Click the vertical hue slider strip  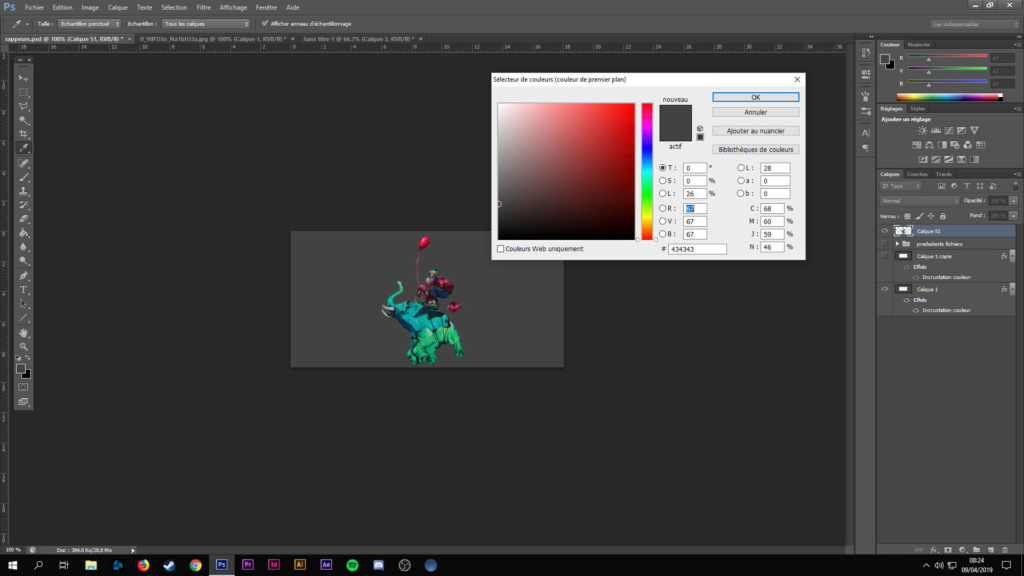pyautogui.click(x=647, y=171)
